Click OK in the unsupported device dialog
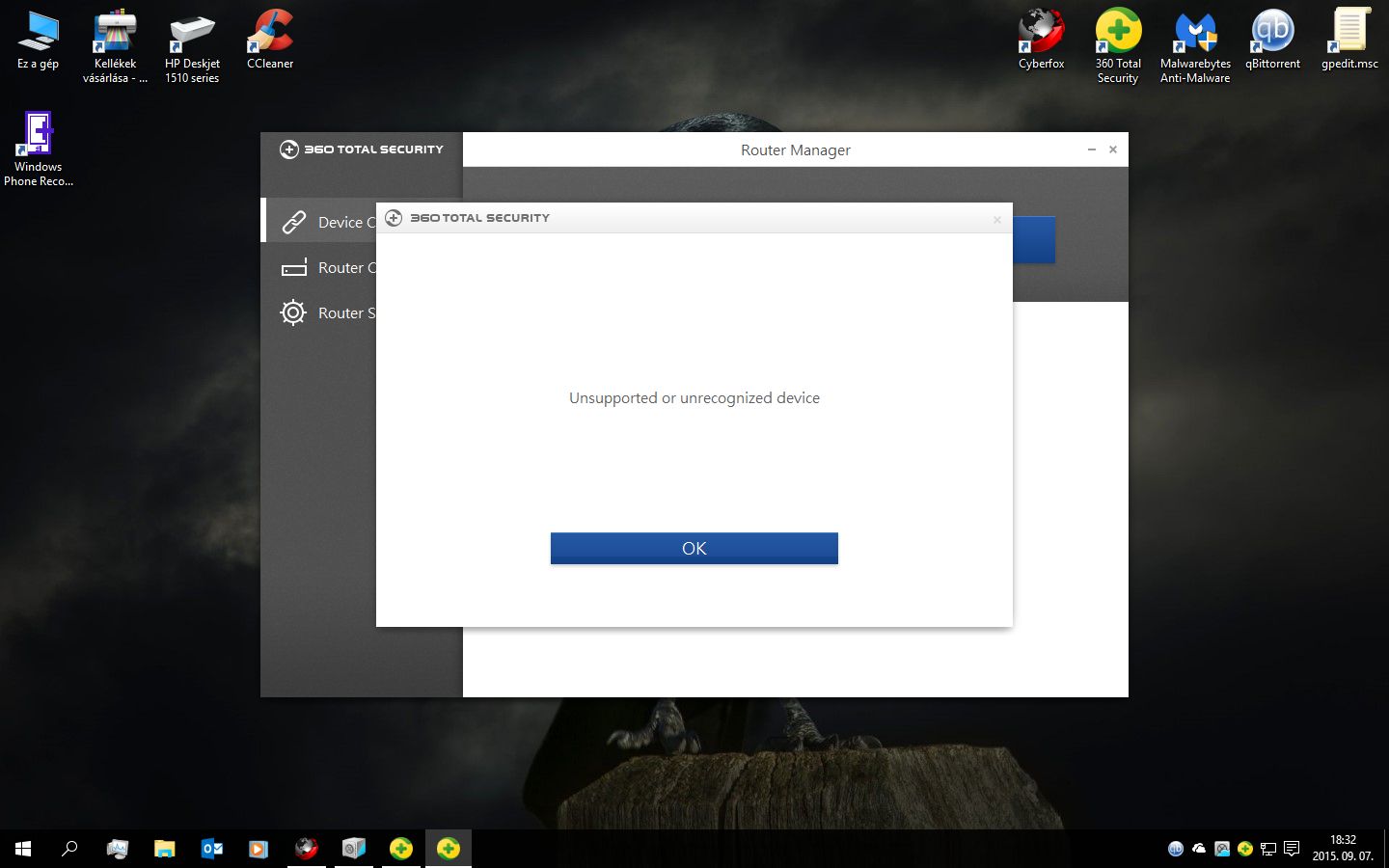The image size is (1389, 868). point(694,548)
